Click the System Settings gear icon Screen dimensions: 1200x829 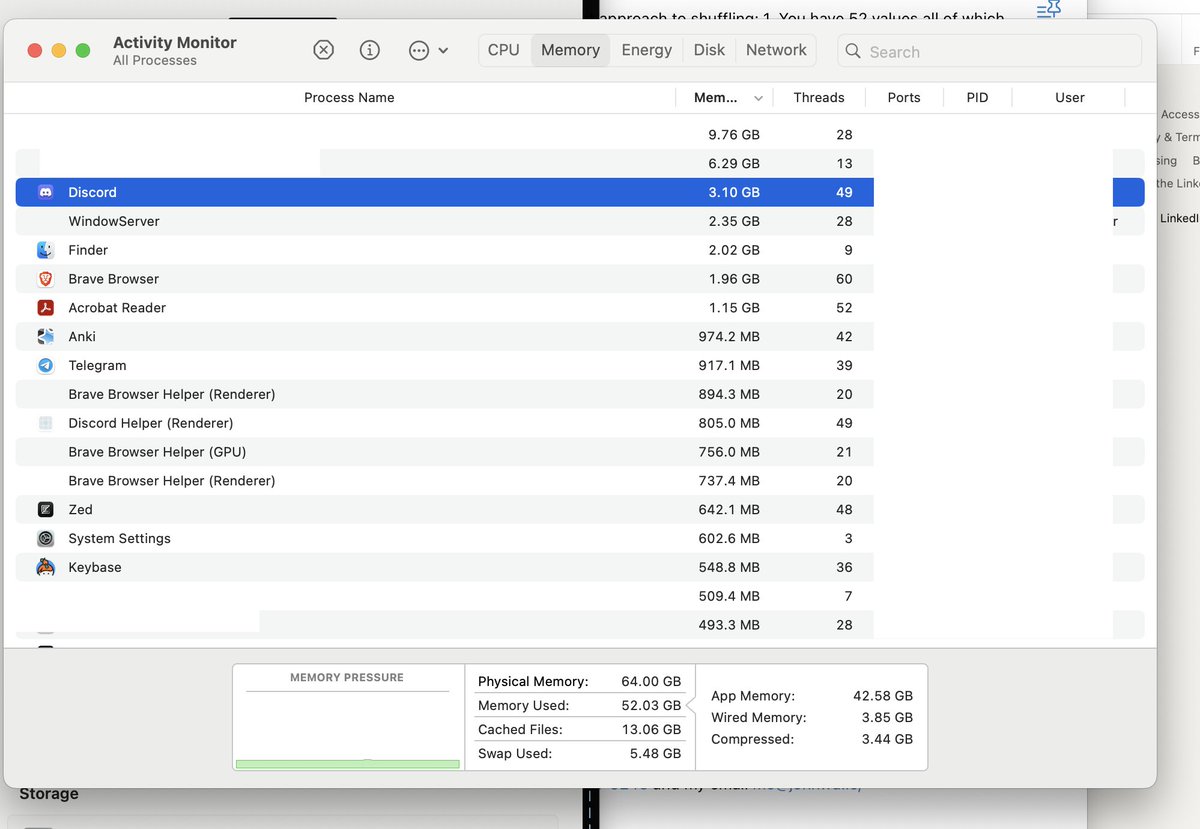45,539
